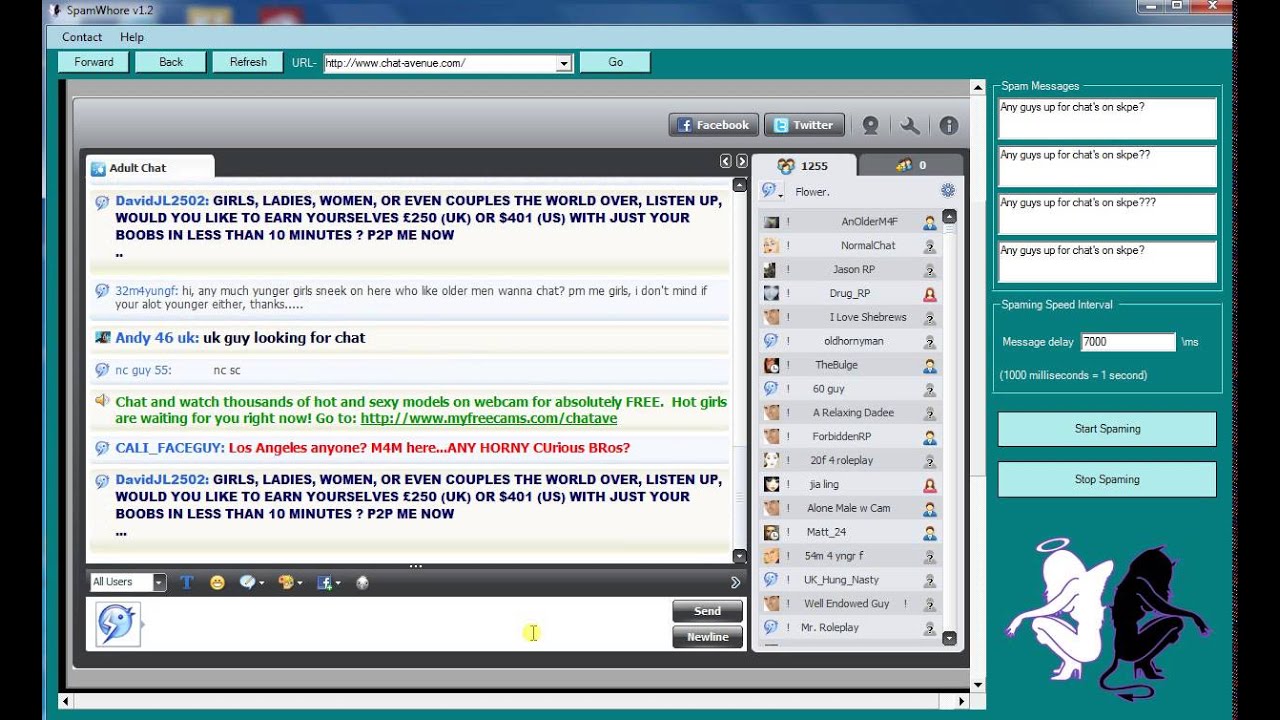Open the info icon in chat header
Viewport: 1280px width, 720px height.
[x=949, y=125]
